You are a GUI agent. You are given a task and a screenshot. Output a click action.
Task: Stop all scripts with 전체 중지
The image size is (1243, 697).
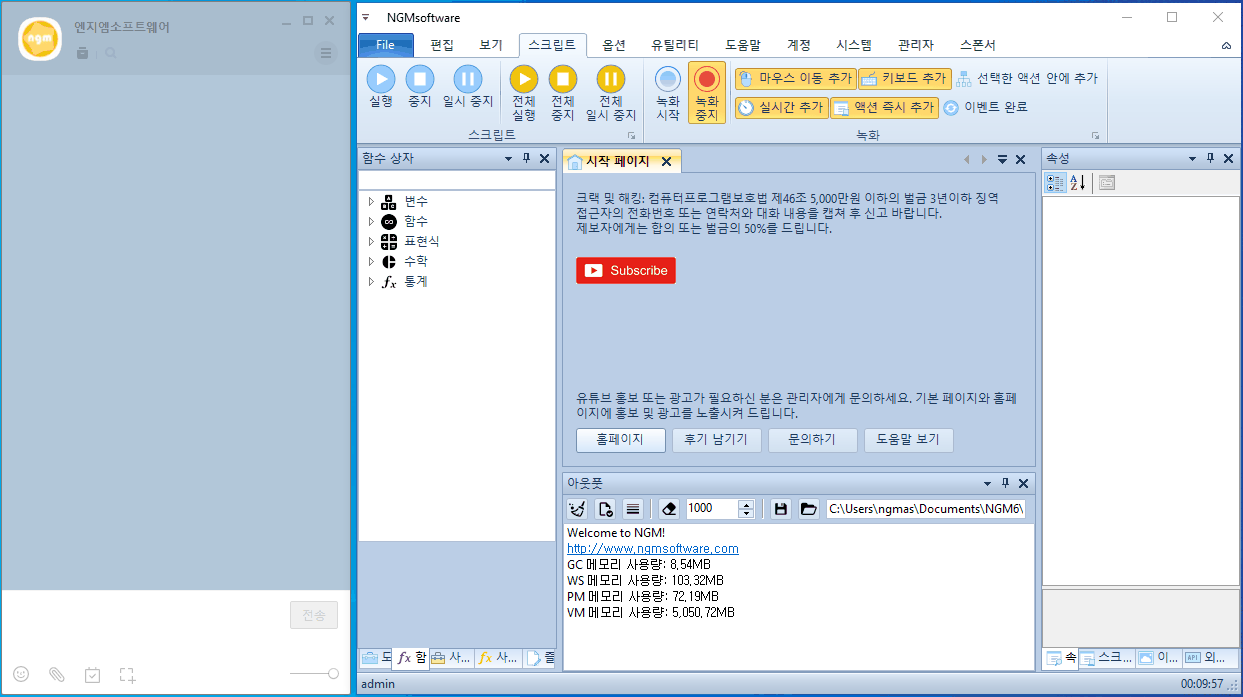pyautogui.click(x=563, y=93)
